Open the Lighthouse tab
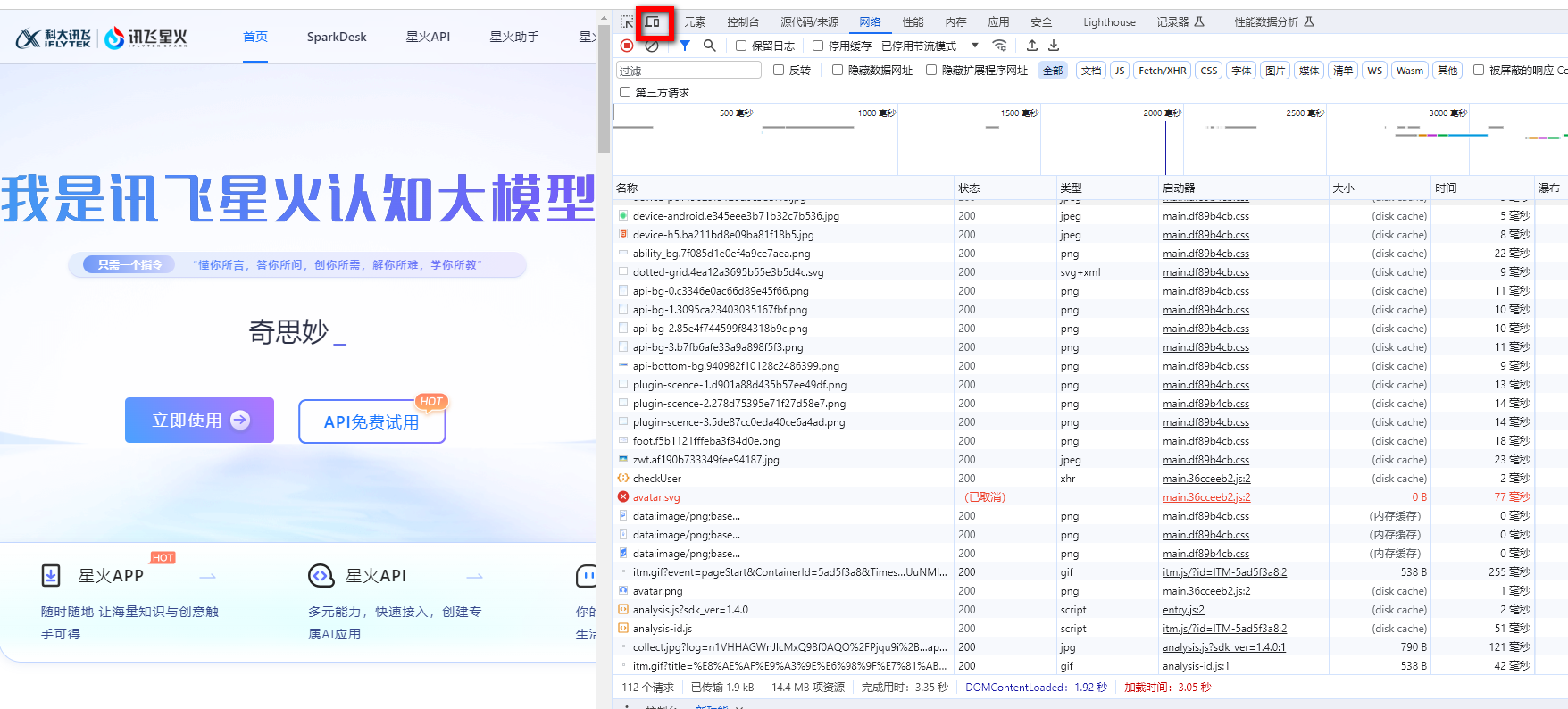The height and width of the screenshot is (709, 1568). tap(1109, 22)
